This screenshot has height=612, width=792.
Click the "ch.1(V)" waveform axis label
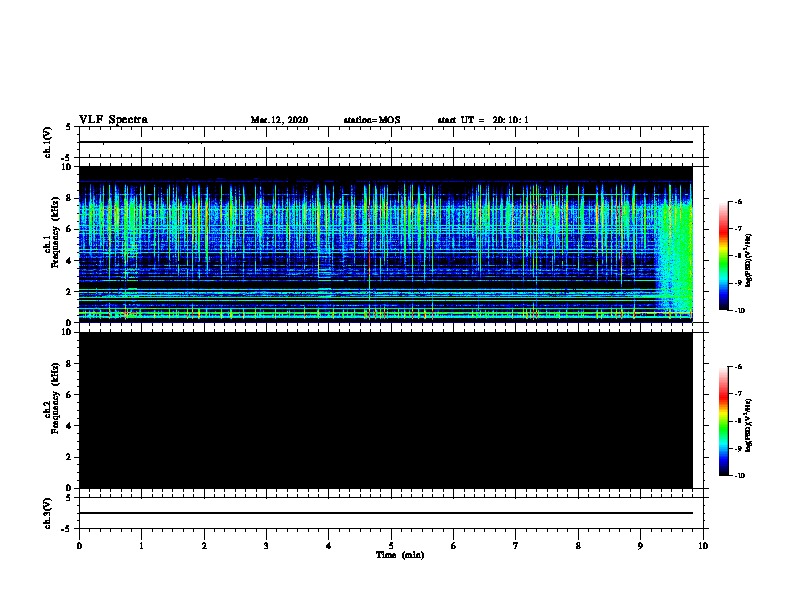47,142
